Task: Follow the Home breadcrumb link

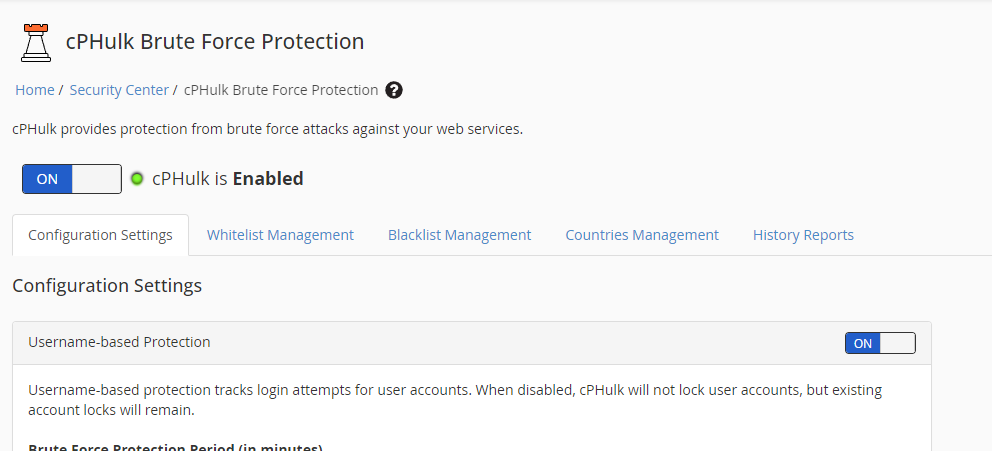Action: tap(35, 90)
